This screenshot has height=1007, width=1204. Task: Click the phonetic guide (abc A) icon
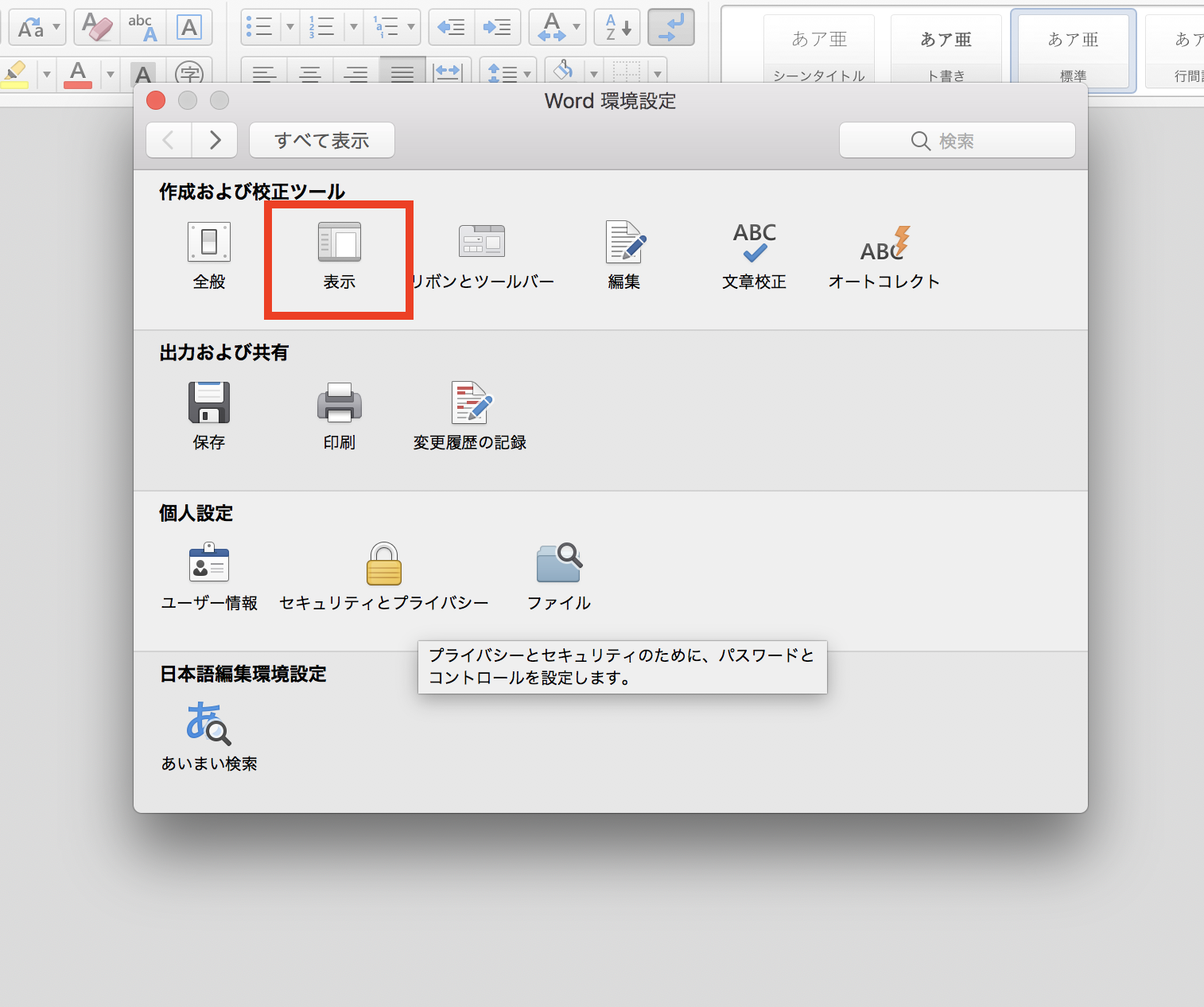coord(143,27)
